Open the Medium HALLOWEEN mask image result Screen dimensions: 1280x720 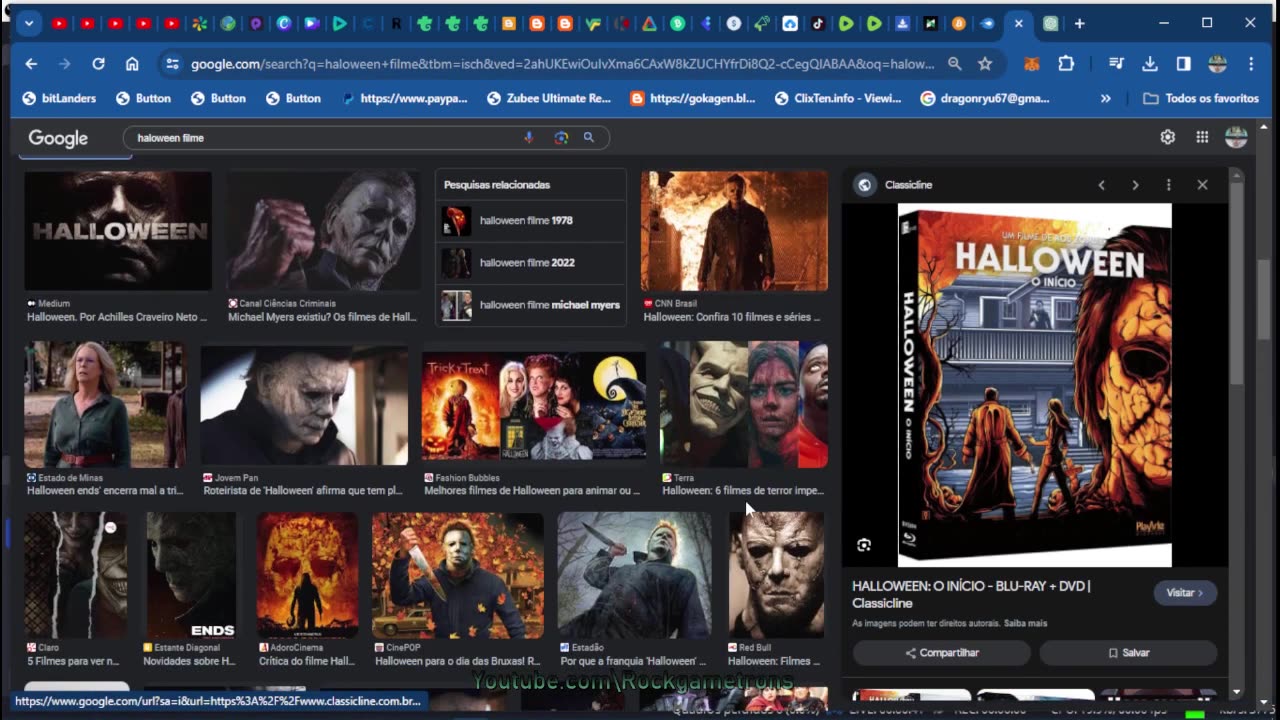pyautogui.click(x=118, y=231)
